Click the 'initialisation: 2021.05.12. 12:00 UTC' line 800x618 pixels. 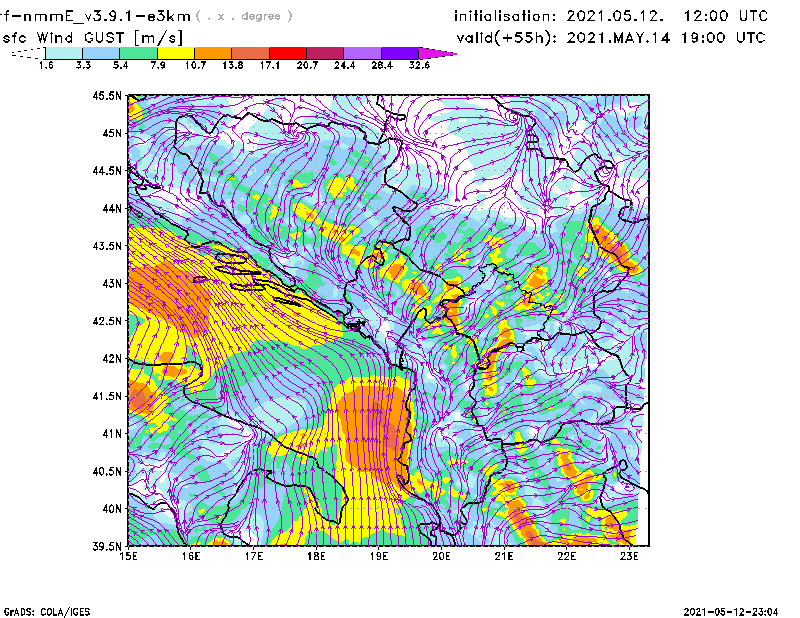[x=611, y=16]
